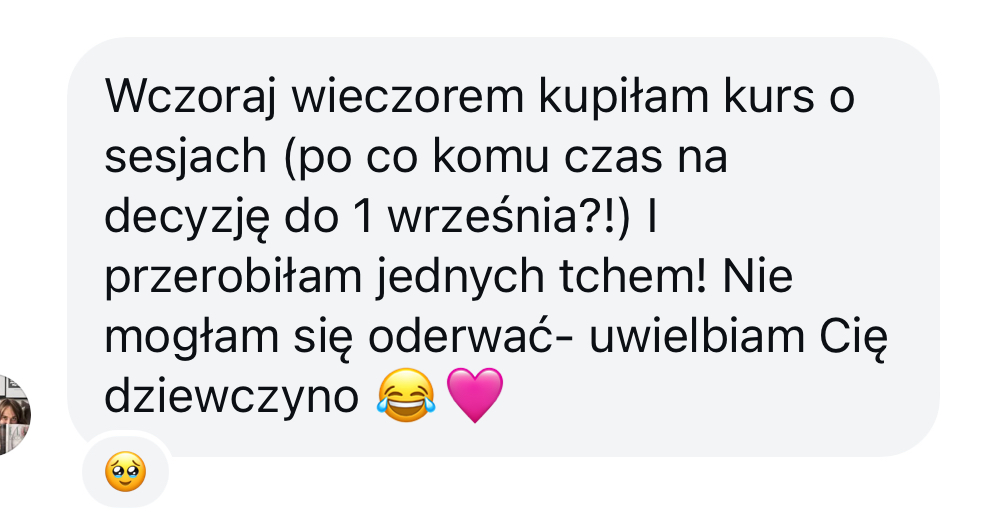Screen dimensions: 995x524
Task: Click the word "komu" in the message
Action: tap(490, 156)
